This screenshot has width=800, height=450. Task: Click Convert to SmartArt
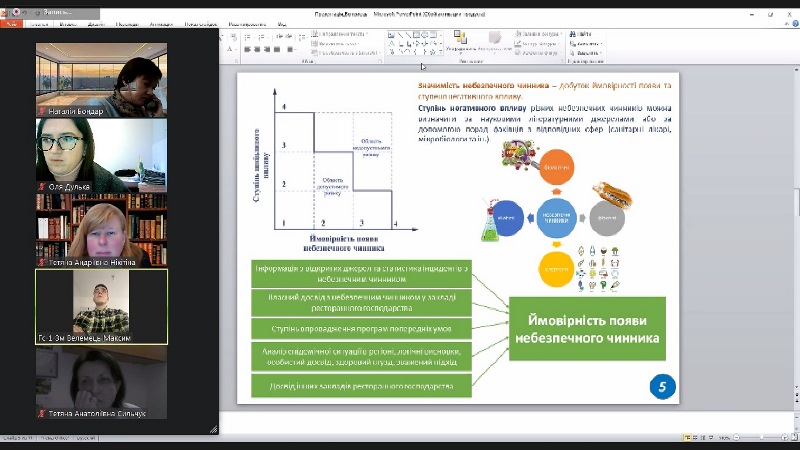345,53
